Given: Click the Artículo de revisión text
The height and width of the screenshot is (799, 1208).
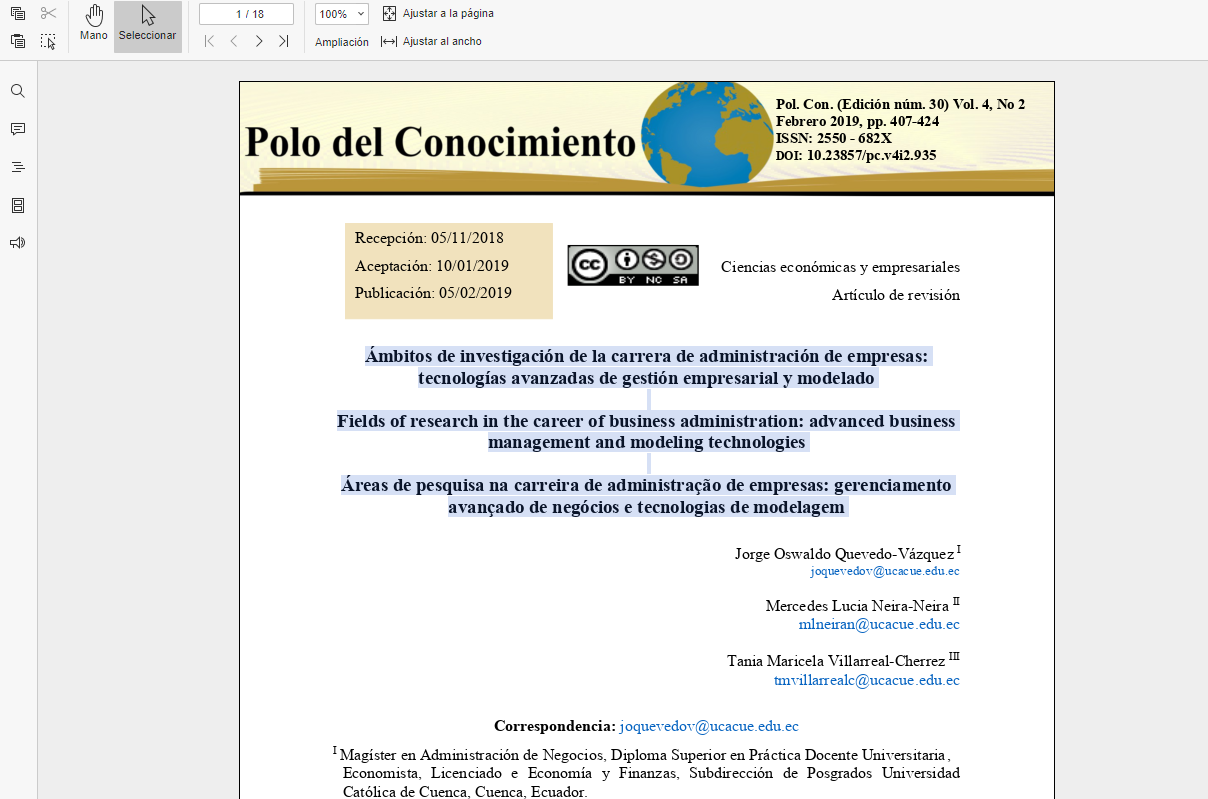Looking at the screenshot, I should tap(896, 295).
